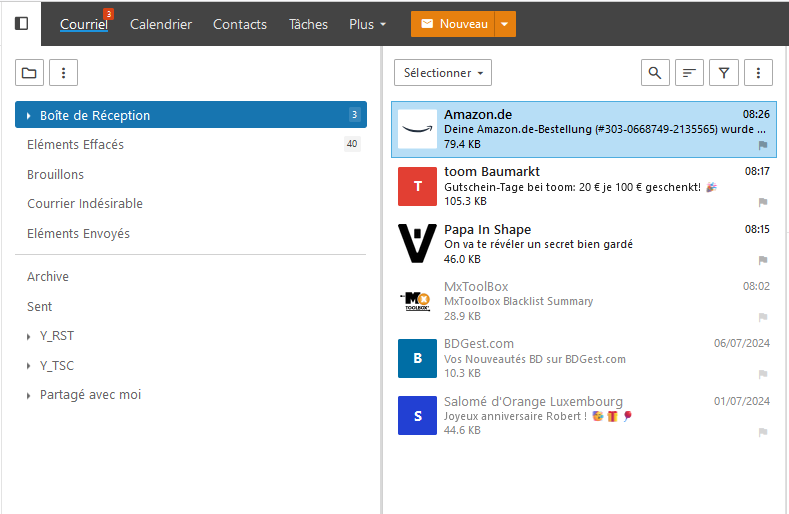Switch to the Calendrier tab
This screenshot has height=514, width=789.
[161, 24]
